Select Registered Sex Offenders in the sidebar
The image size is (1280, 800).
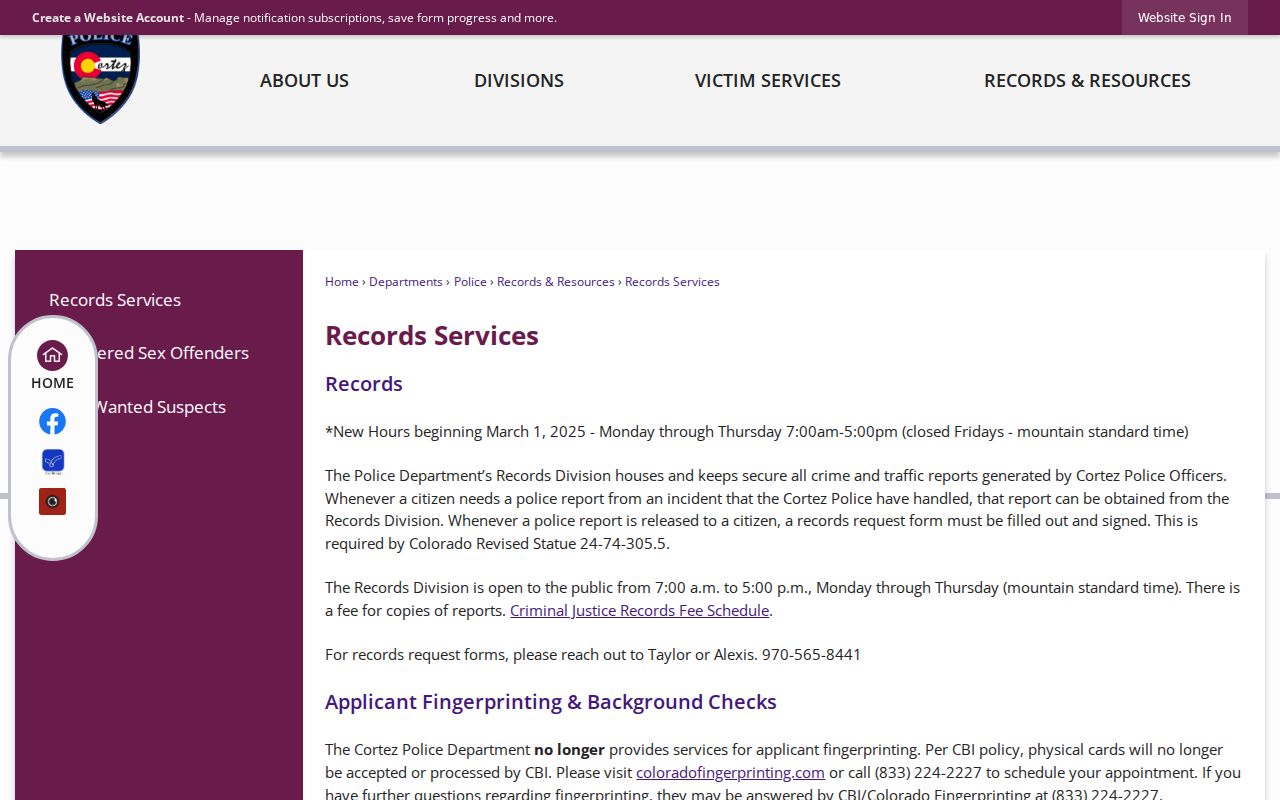tap(172, 353)
